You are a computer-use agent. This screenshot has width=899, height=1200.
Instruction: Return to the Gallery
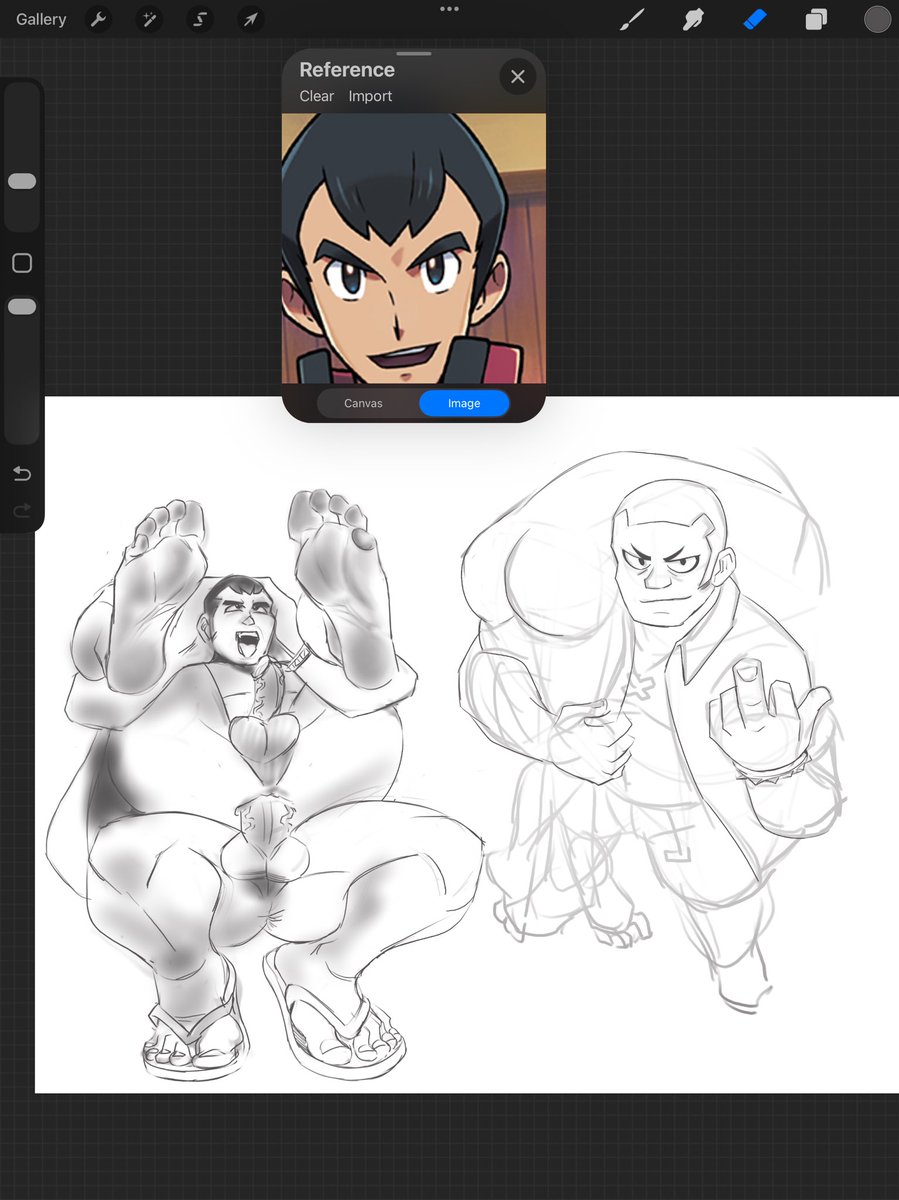[41, 19]
